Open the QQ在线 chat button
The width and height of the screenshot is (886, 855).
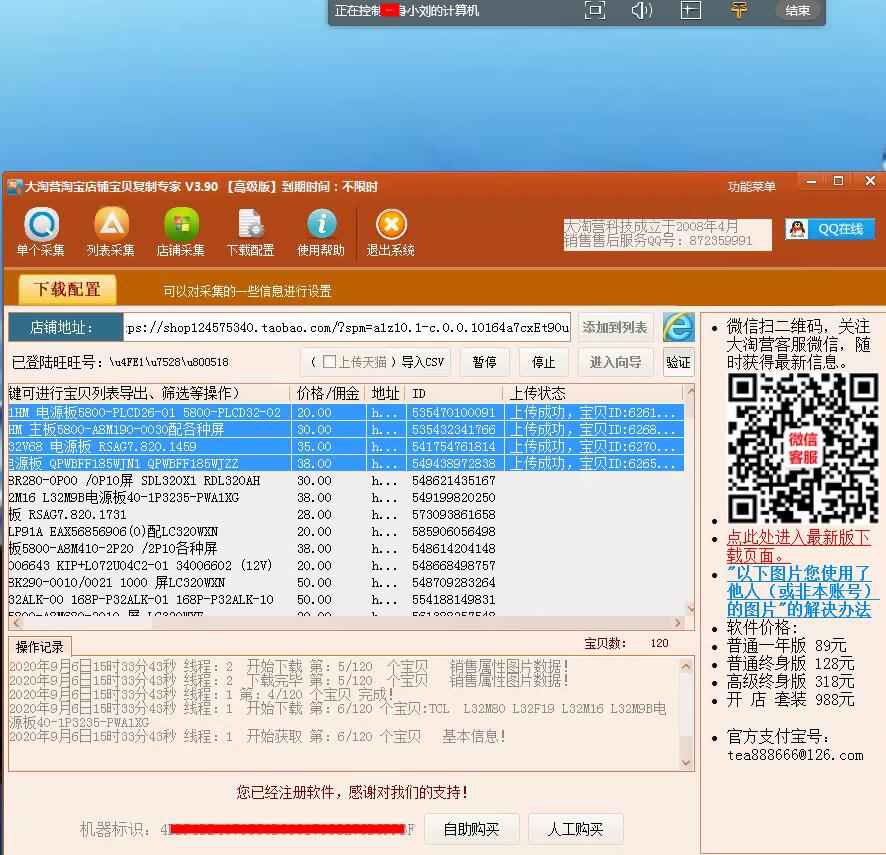[x=830, y=229]
